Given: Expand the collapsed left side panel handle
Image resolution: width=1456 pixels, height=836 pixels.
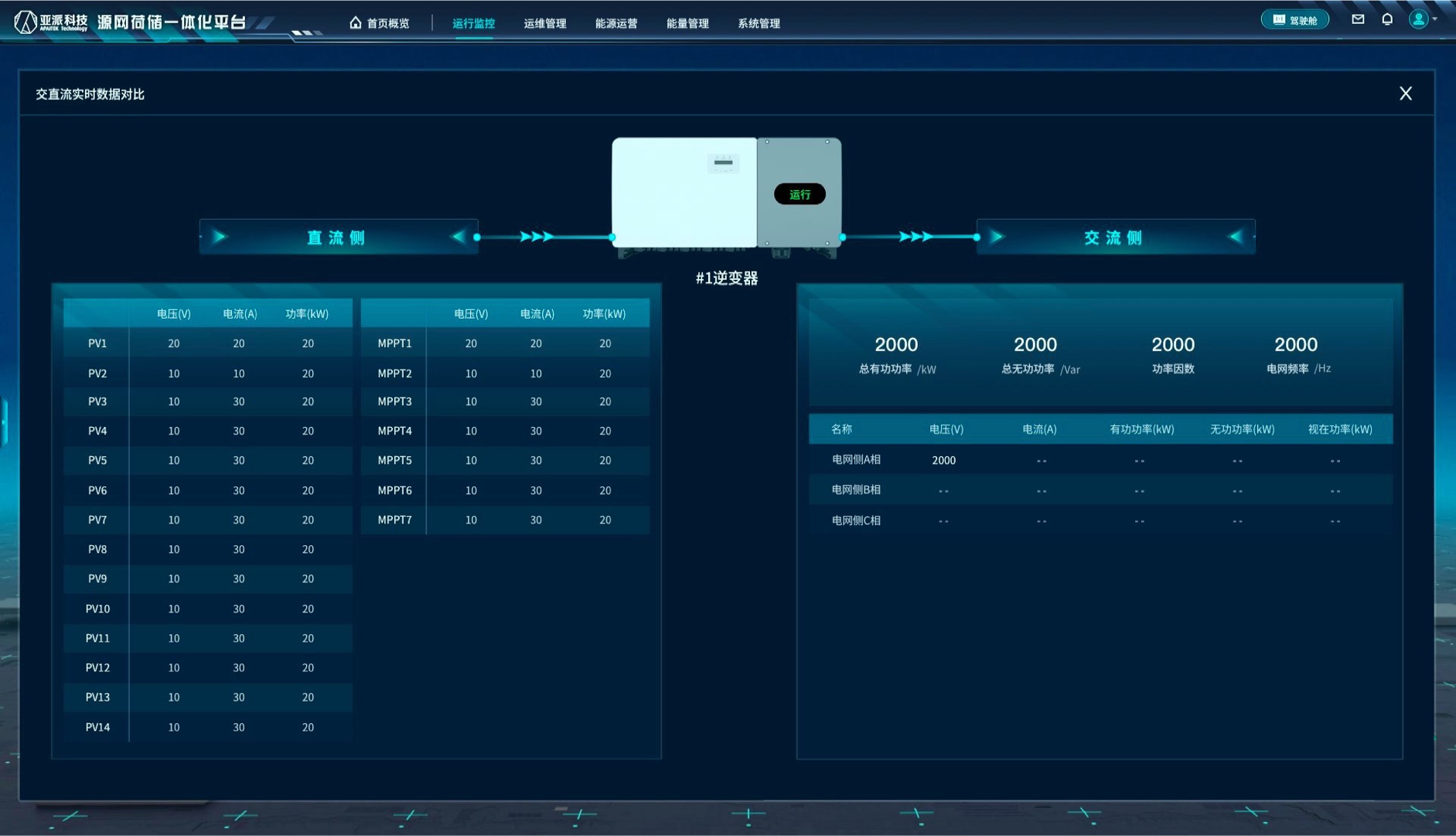Looking at the screenshot, I should pos(4,422).
